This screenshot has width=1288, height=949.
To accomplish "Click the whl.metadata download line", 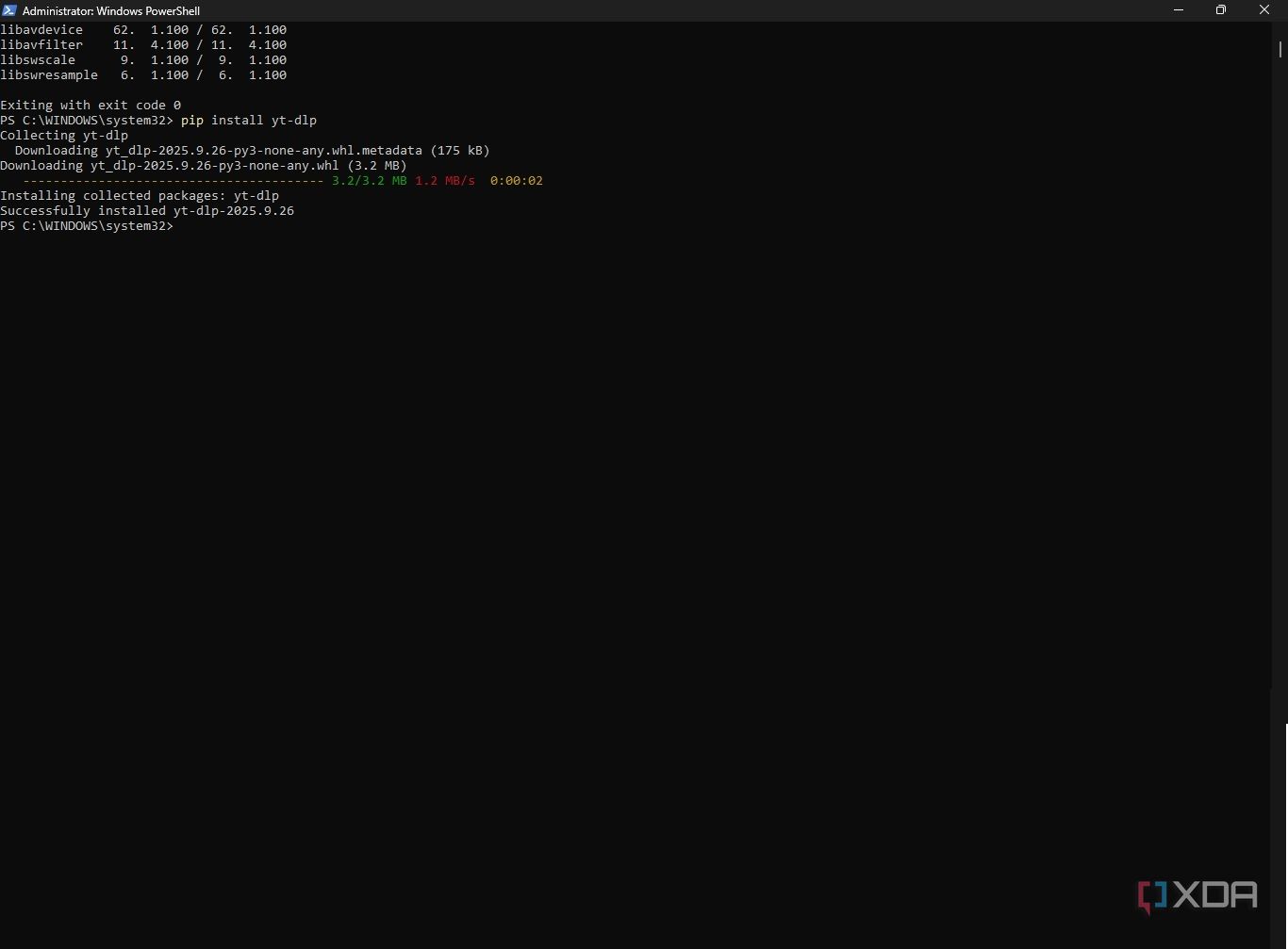I will (253, 151).
